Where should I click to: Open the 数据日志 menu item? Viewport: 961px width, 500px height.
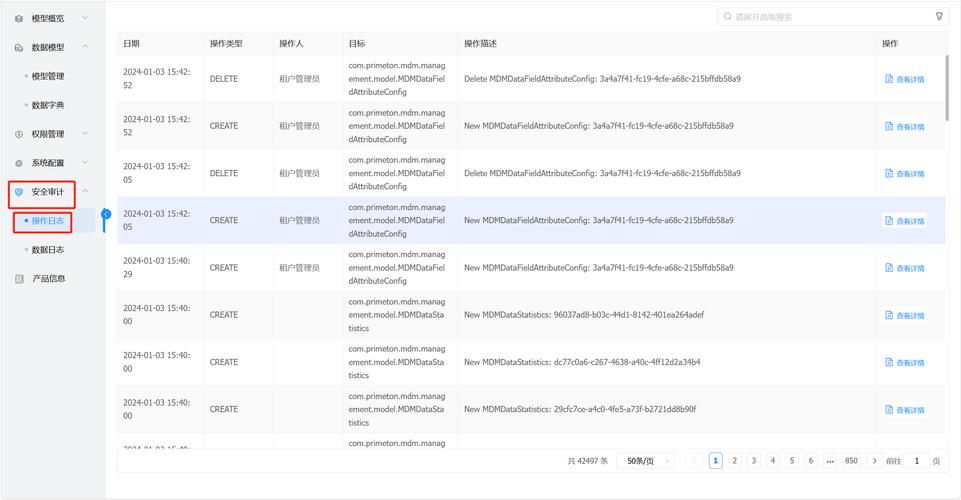pyautogui.click(x=47, y=250)
